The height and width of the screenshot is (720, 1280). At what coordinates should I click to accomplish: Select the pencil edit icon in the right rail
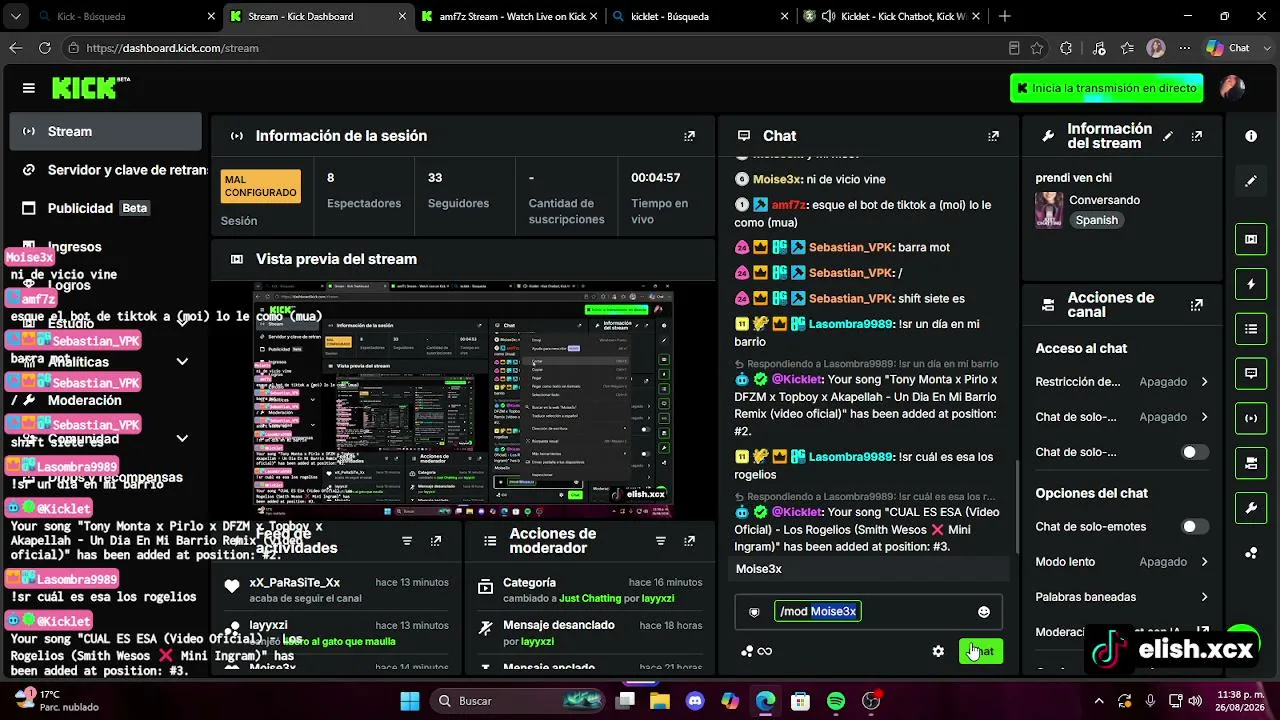pos(1251,181)
